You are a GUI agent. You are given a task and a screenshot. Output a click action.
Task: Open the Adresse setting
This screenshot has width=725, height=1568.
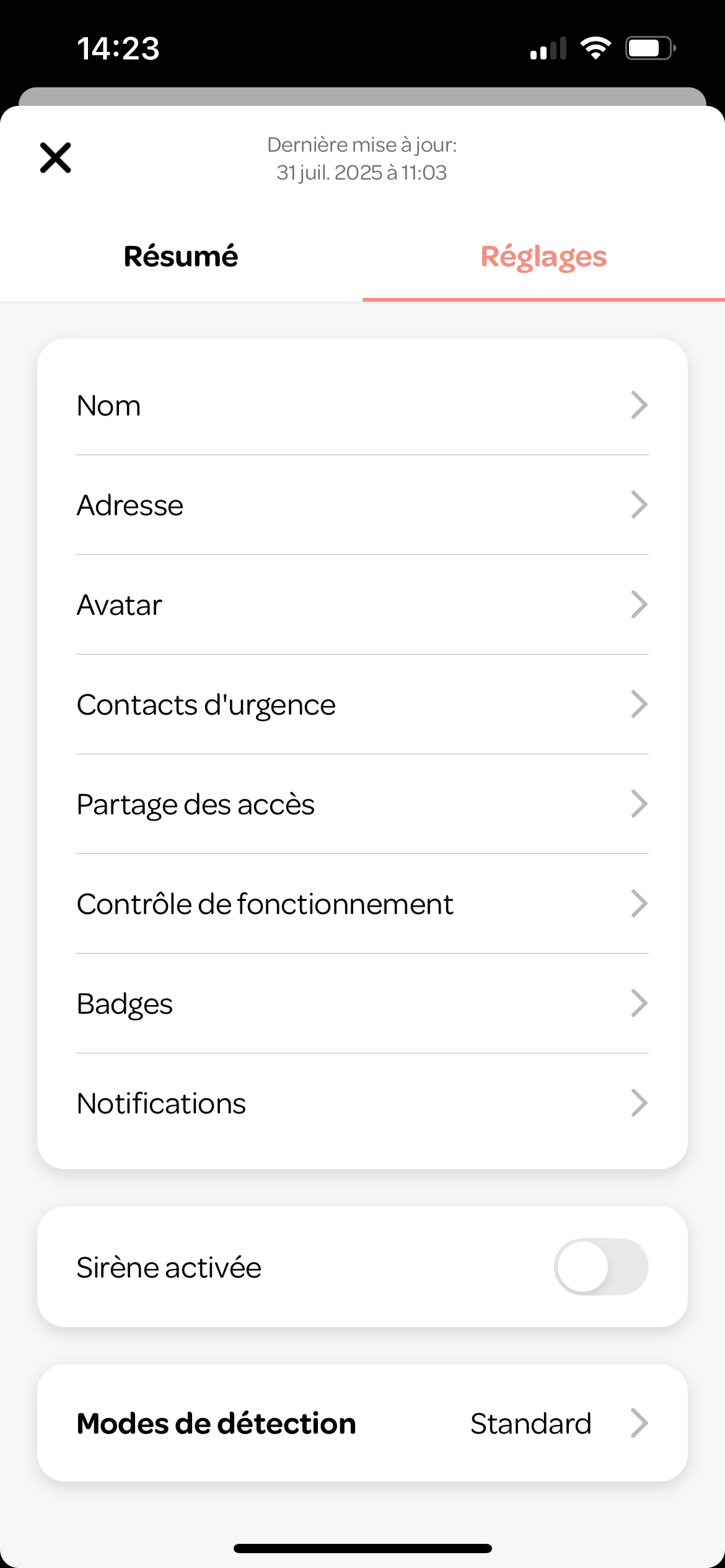[x=362, y=505]
